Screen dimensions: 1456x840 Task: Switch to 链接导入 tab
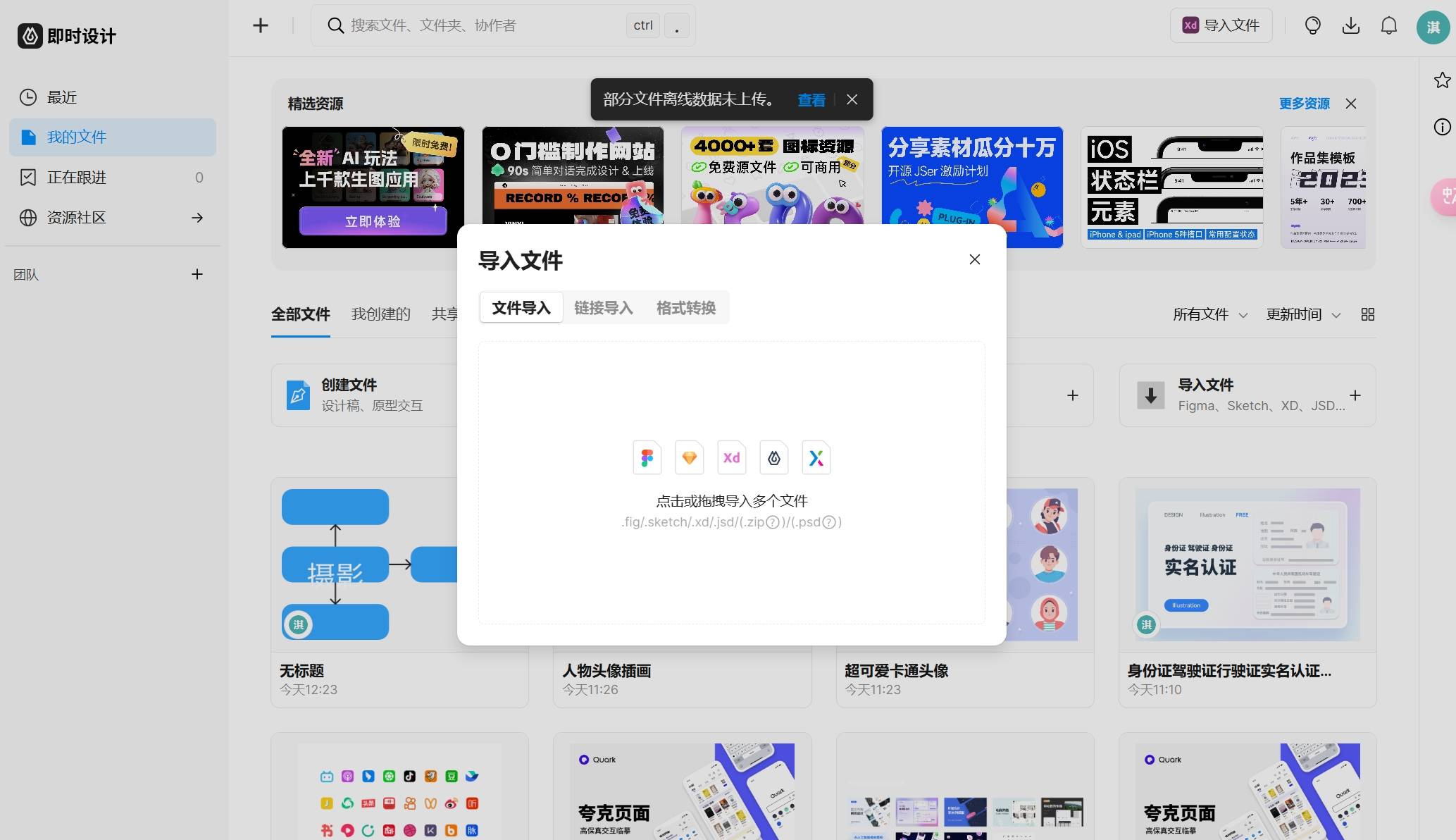[603, 308]
